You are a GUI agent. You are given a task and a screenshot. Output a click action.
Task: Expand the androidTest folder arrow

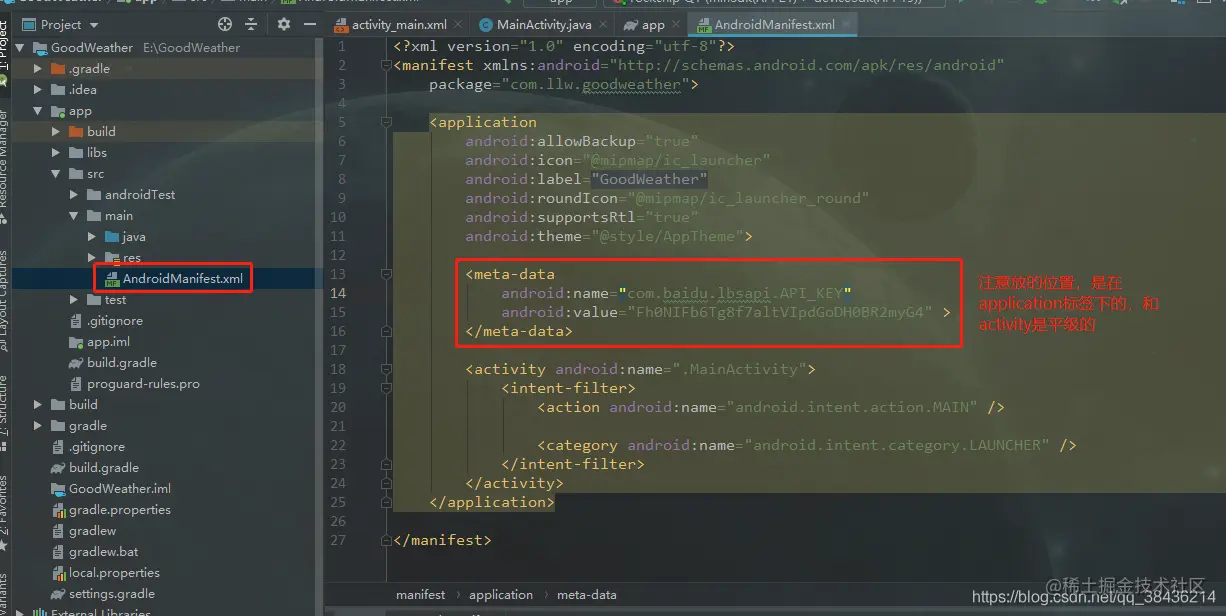(x=74, y=195)
